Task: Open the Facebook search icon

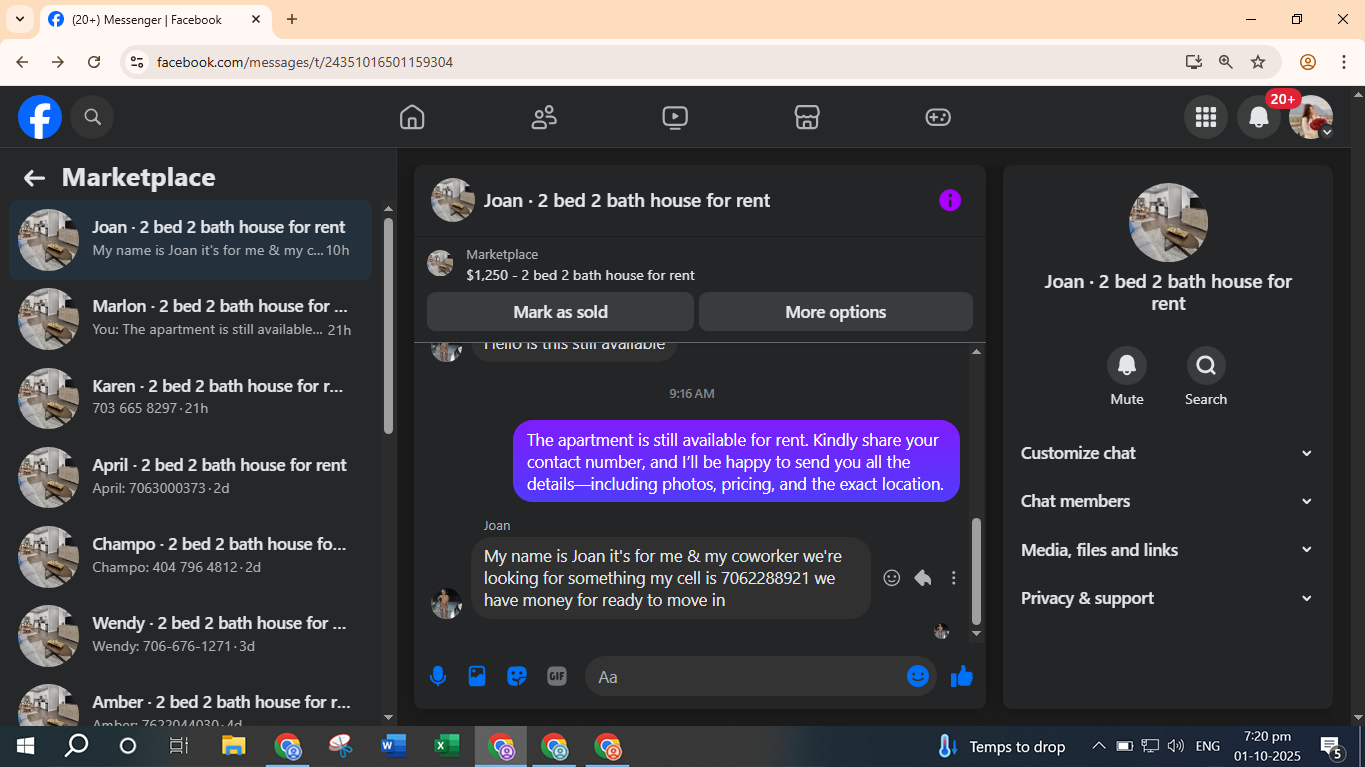Action: click(92, 117)
